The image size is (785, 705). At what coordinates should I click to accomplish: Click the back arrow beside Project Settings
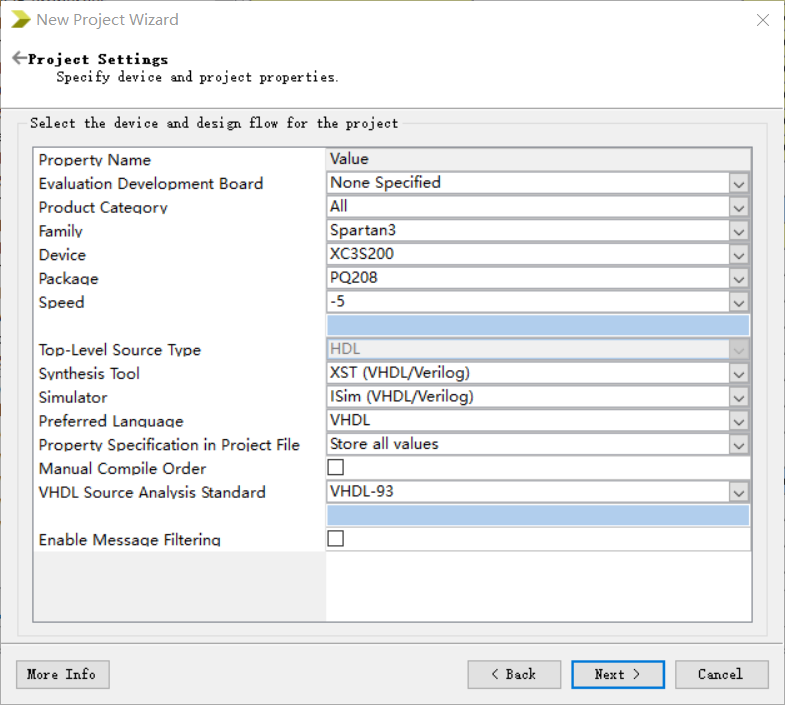click(18, 59)
